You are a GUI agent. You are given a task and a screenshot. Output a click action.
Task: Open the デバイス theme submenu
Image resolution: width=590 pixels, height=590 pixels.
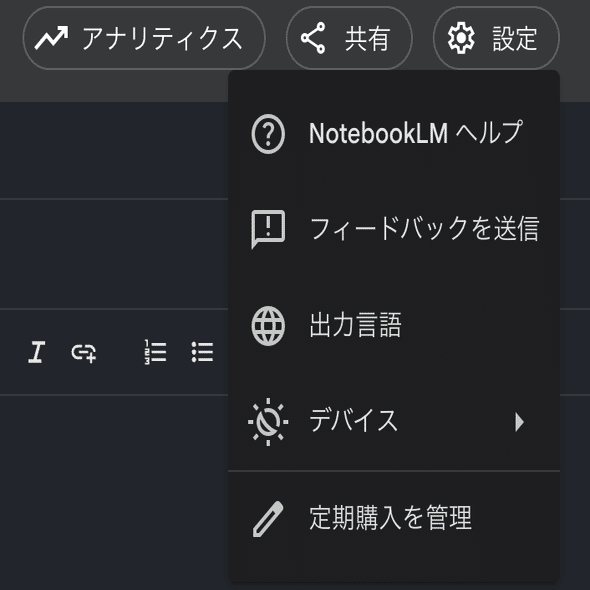click(x=394, y=421)
